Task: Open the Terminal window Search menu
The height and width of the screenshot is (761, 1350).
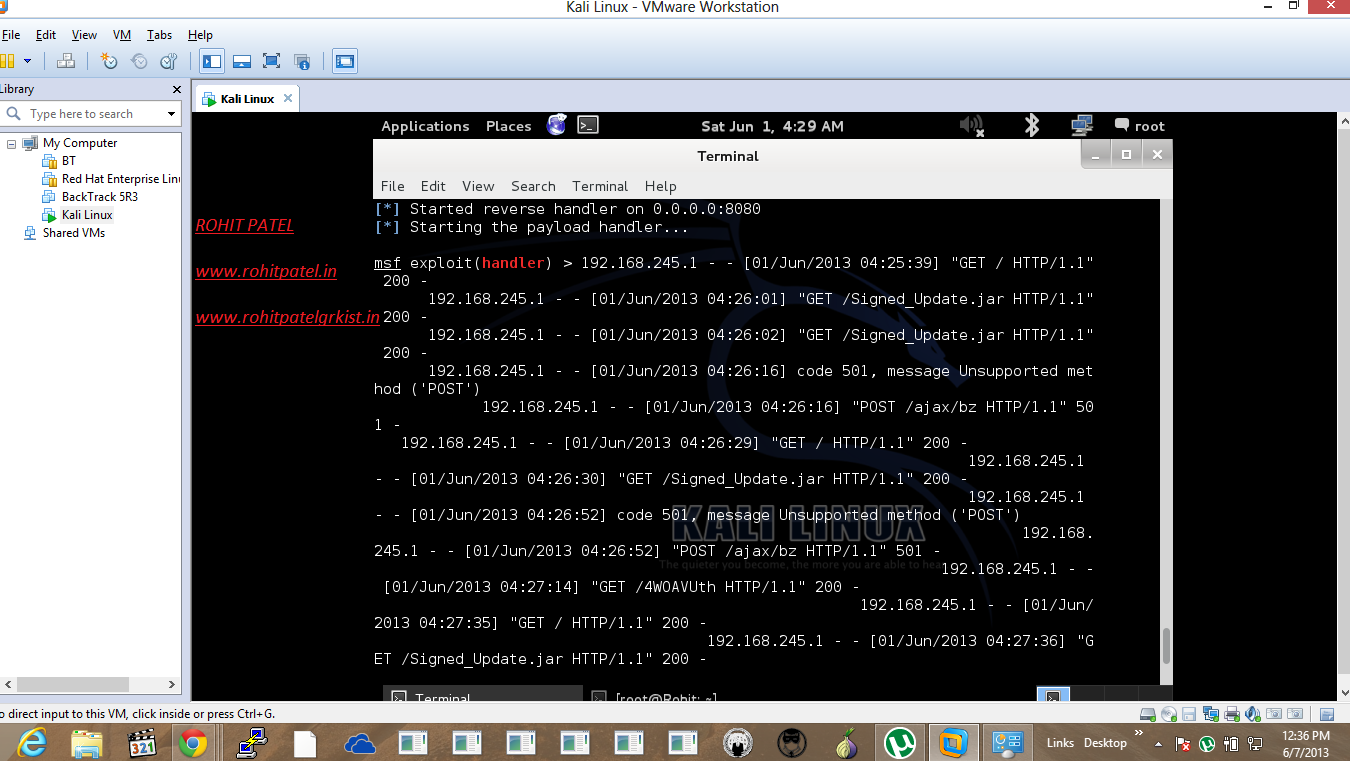Action: [x=533, y=186]
